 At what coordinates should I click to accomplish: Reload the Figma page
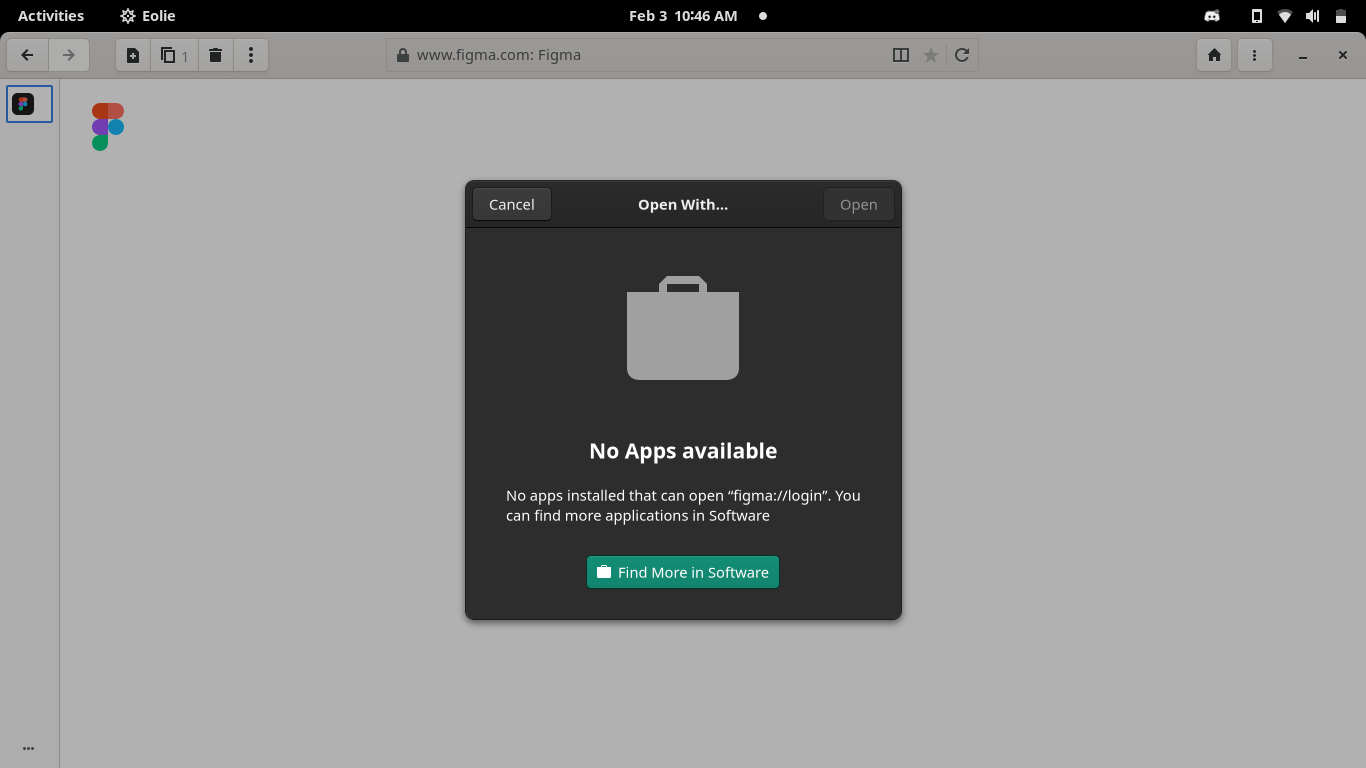962,55
